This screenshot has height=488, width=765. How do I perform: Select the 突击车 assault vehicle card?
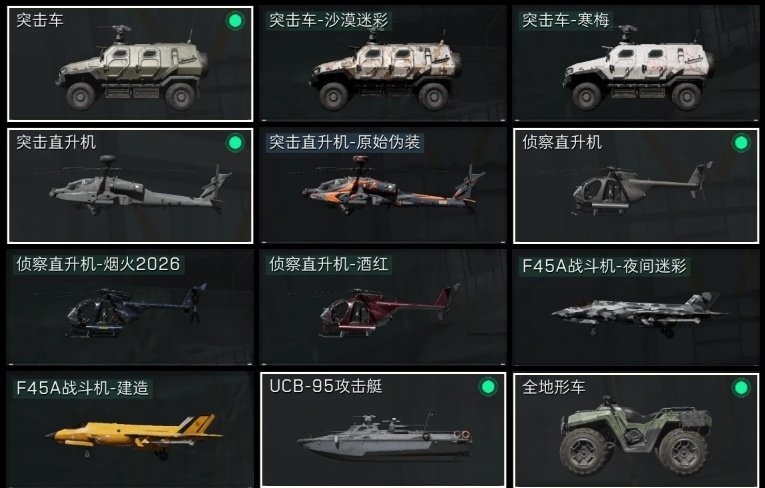point(130,64)
